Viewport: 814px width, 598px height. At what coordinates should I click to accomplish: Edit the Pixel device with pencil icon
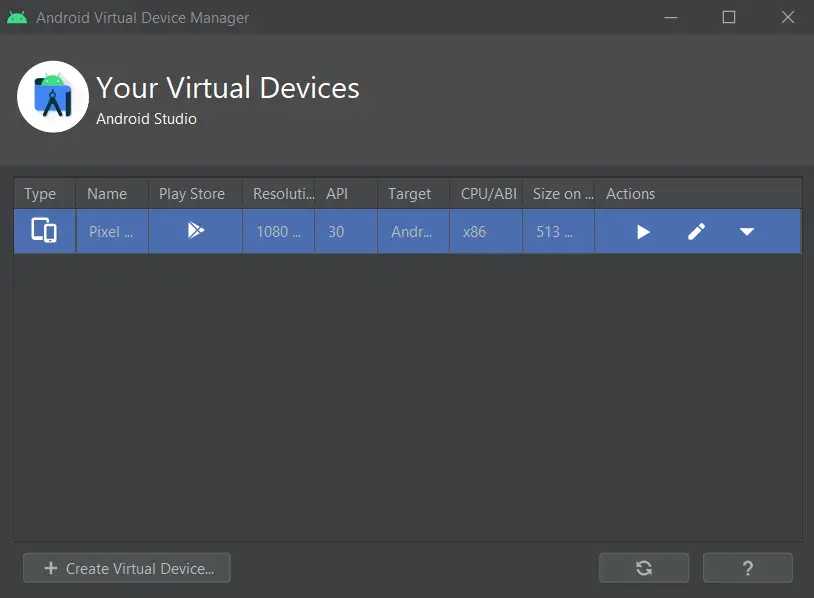pos(696,232)
